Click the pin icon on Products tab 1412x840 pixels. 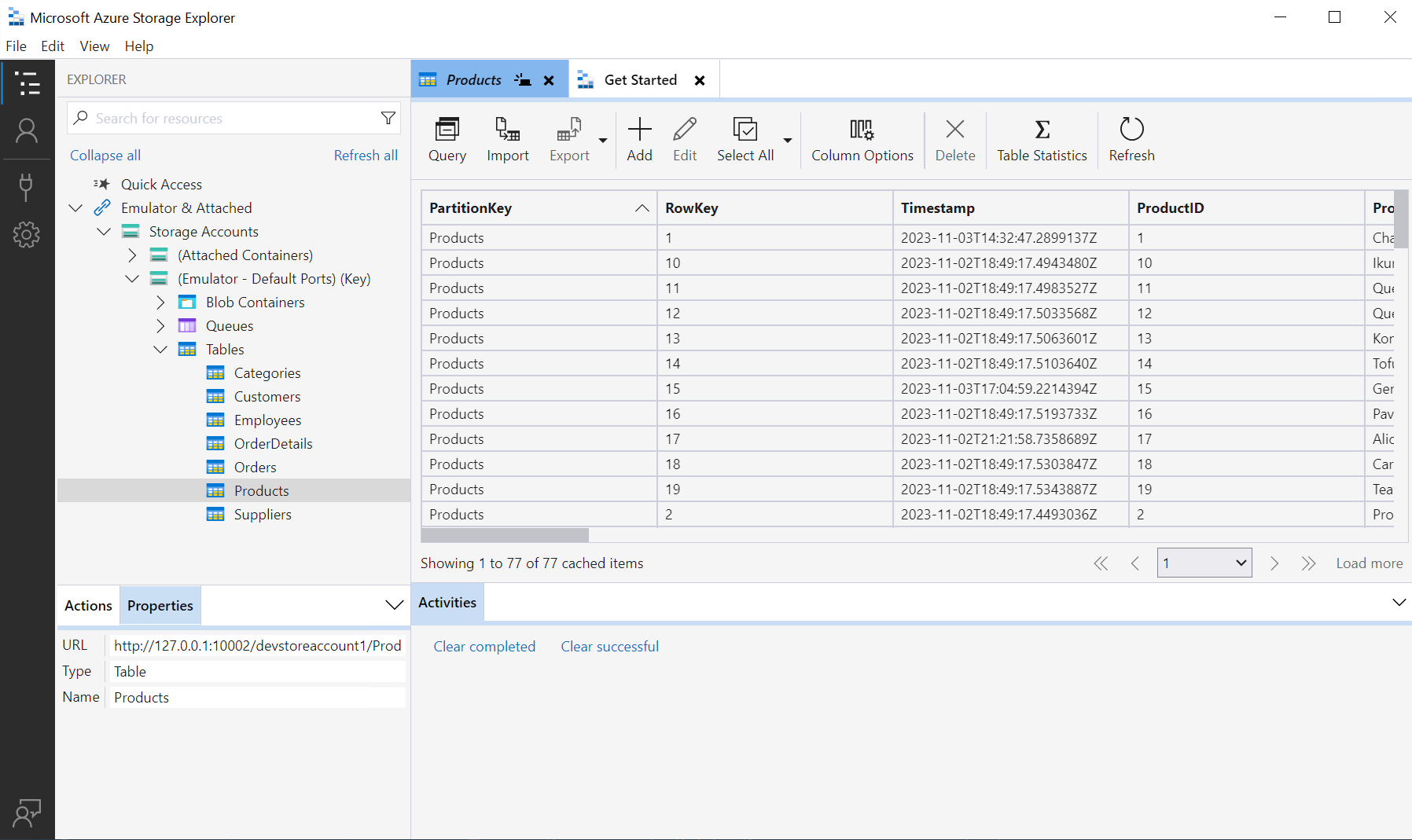pyautogui.click(x=523, y=80)
